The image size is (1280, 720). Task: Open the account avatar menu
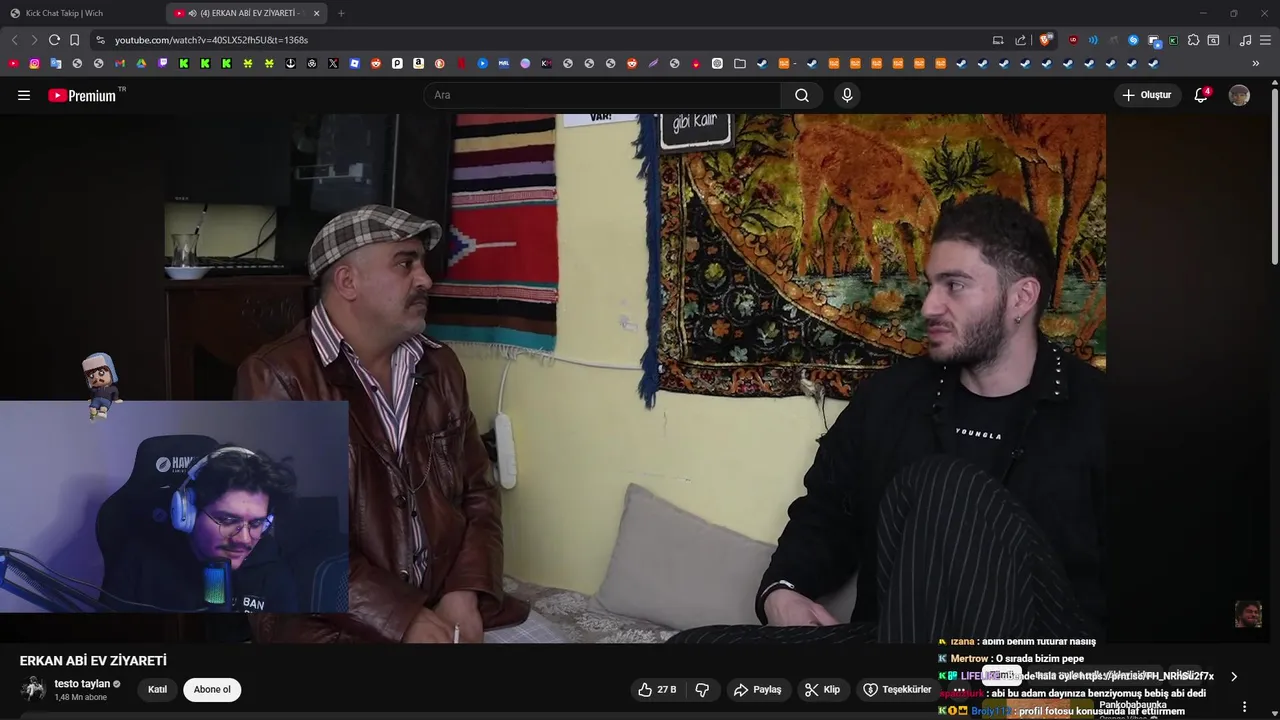coord(1239,95)
